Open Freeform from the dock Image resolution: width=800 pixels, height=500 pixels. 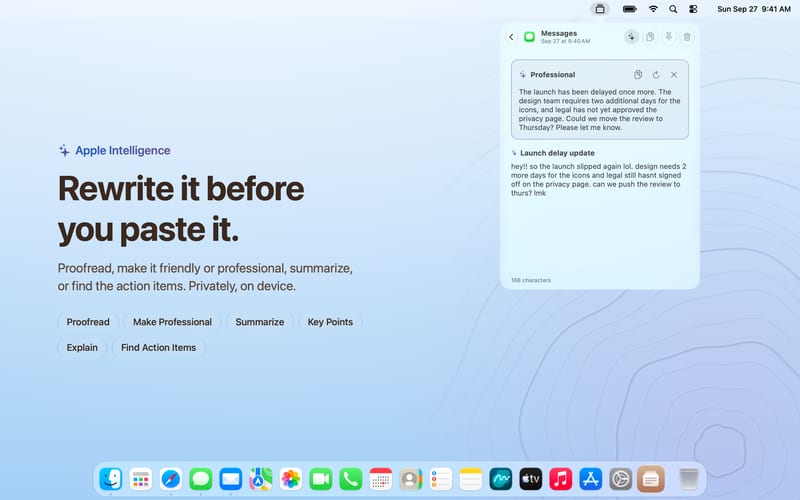tap(501, 479)
